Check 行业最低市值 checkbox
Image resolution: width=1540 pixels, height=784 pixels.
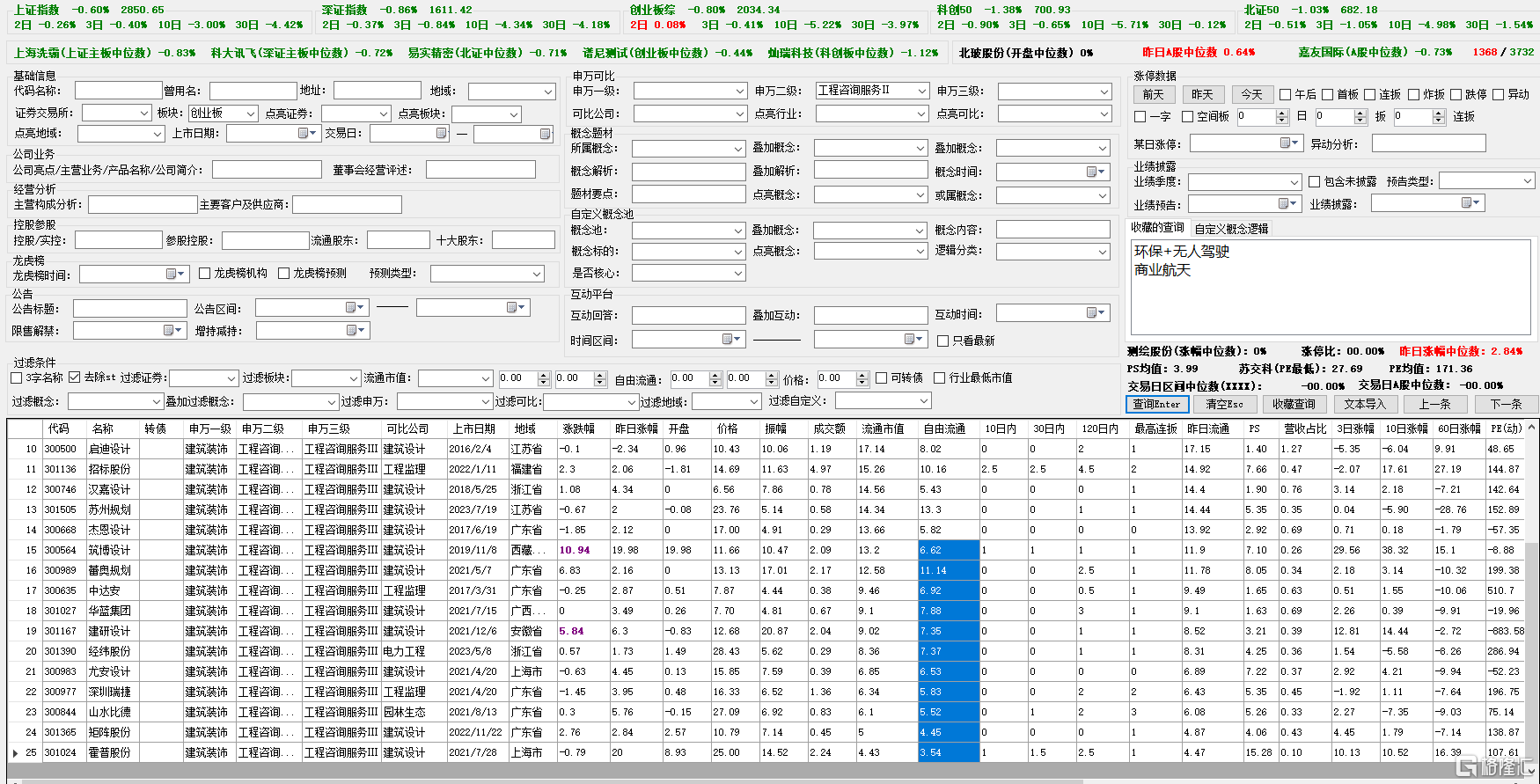point(940,377)
